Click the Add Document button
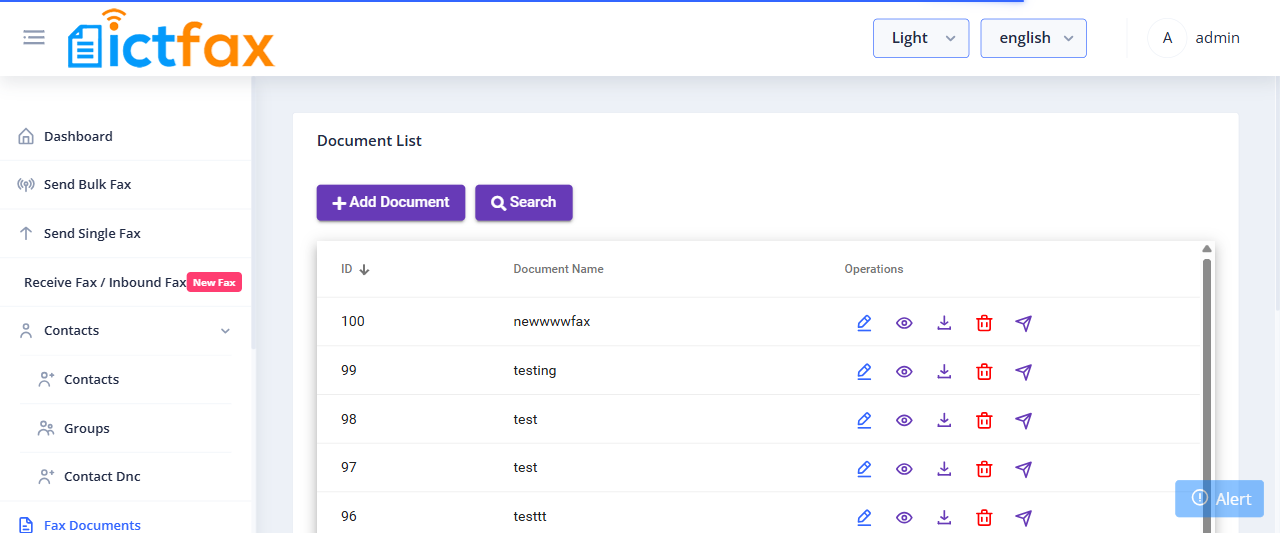The height and width of the screenshot is (533, 1280). click(x=391, y=202)
